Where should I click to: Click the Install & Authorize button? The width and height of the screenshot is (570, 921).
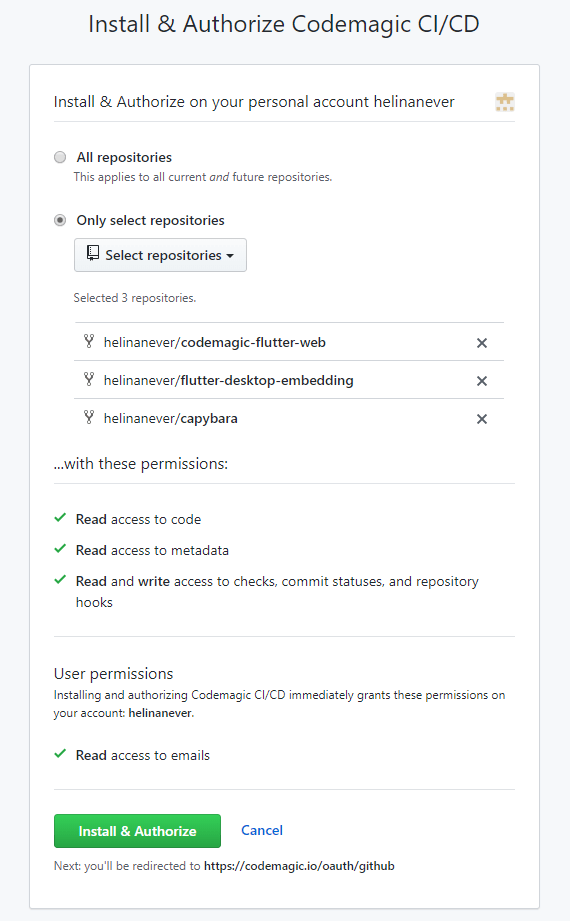point(138,831)
